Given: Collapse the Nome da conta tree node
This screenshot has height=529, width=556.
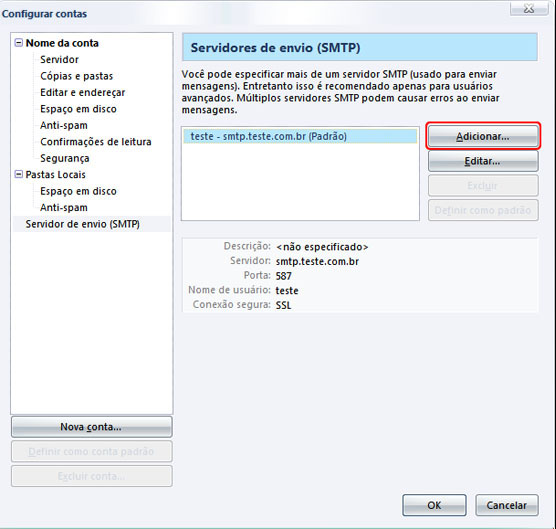Looking at the screenshot, I should coord(18,43).
